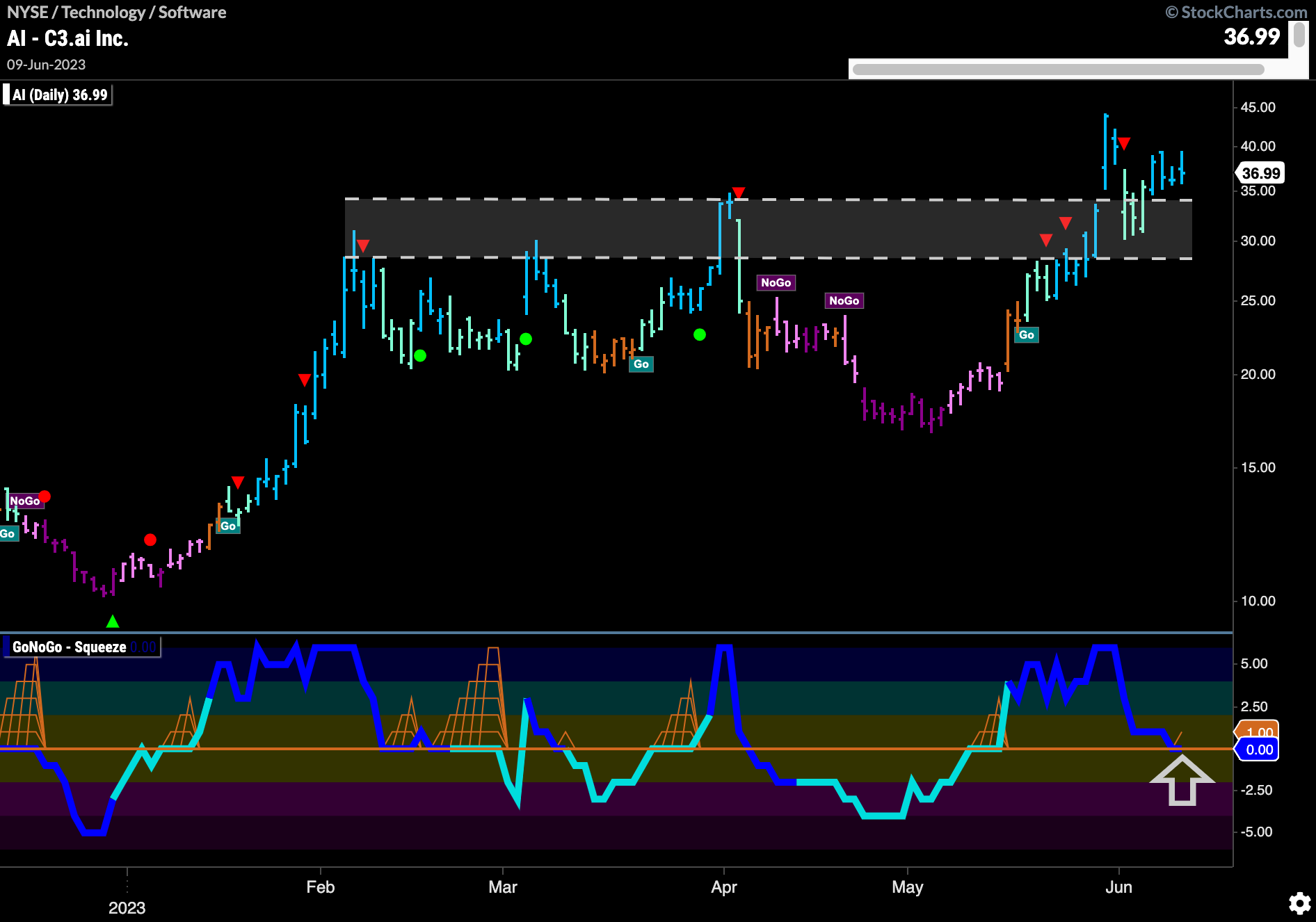Click the NYSE / Technology / Software breadcrumb
The image size is (1316, 922).
pos(116,12)
